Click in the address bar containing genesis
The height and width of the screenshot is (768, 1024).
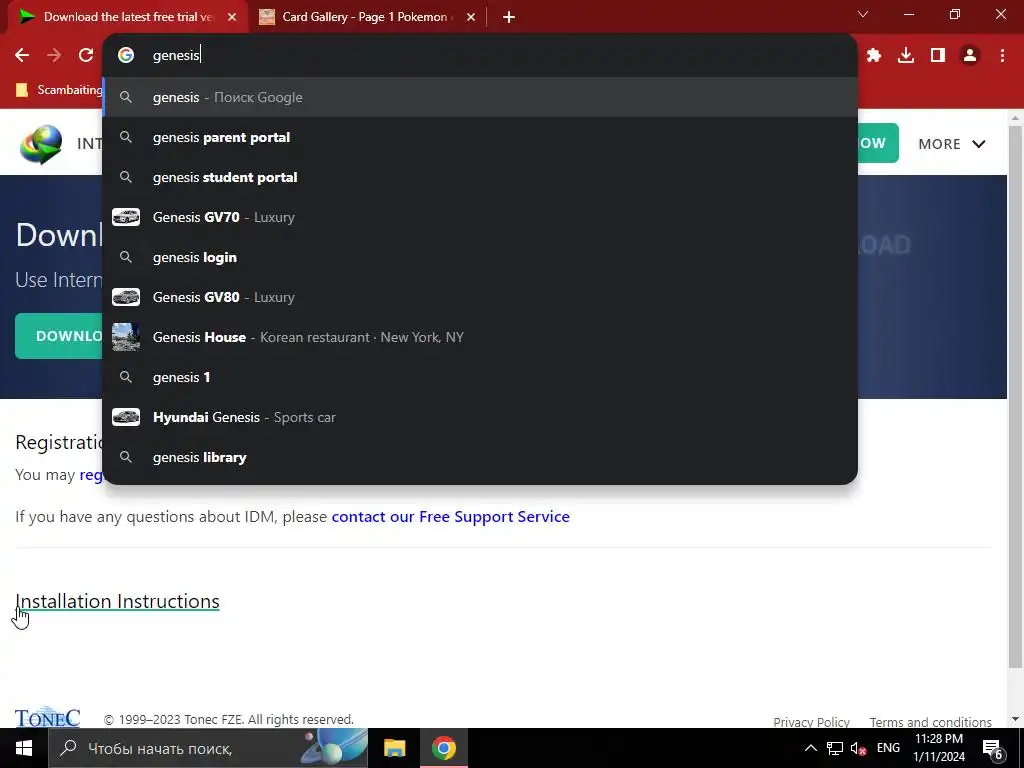[x=480, y=56]
